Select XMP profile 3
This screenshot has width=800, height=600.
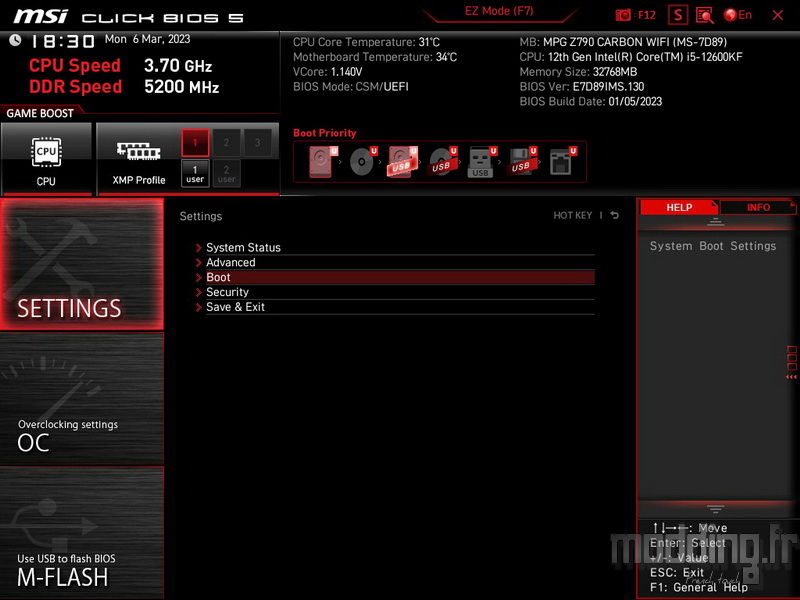[x=258, y=143]
